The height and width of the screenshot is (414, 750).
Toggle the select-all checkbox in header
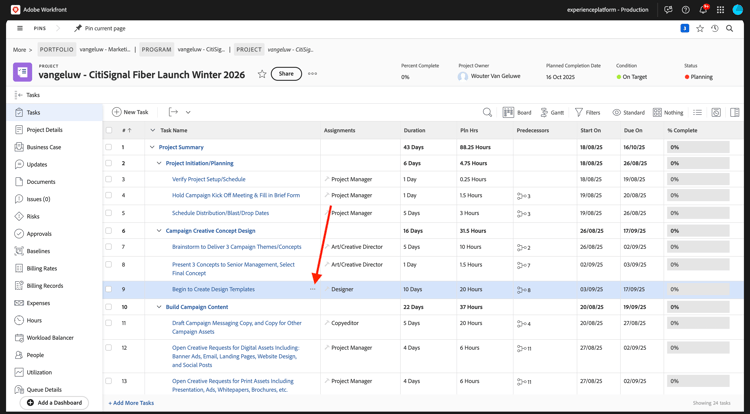[109, 130]
